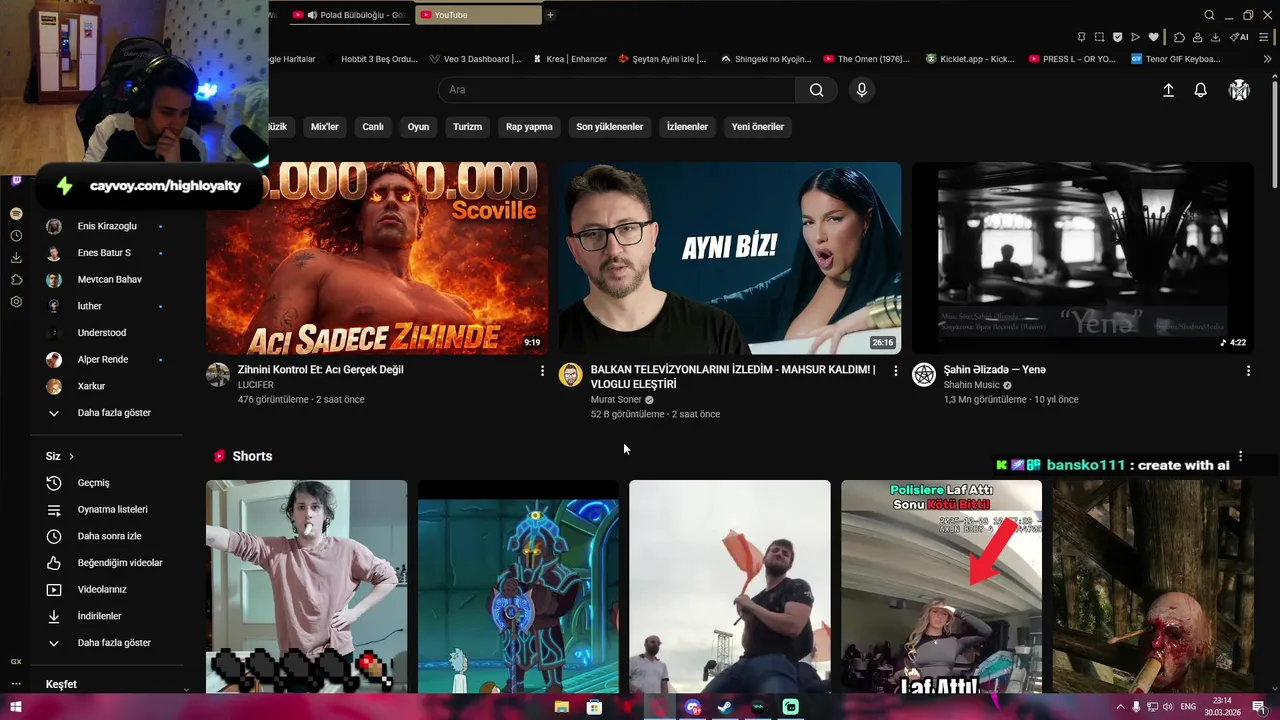
Task: Select the Canlı filter chip
Action: [x=373, y=127]
